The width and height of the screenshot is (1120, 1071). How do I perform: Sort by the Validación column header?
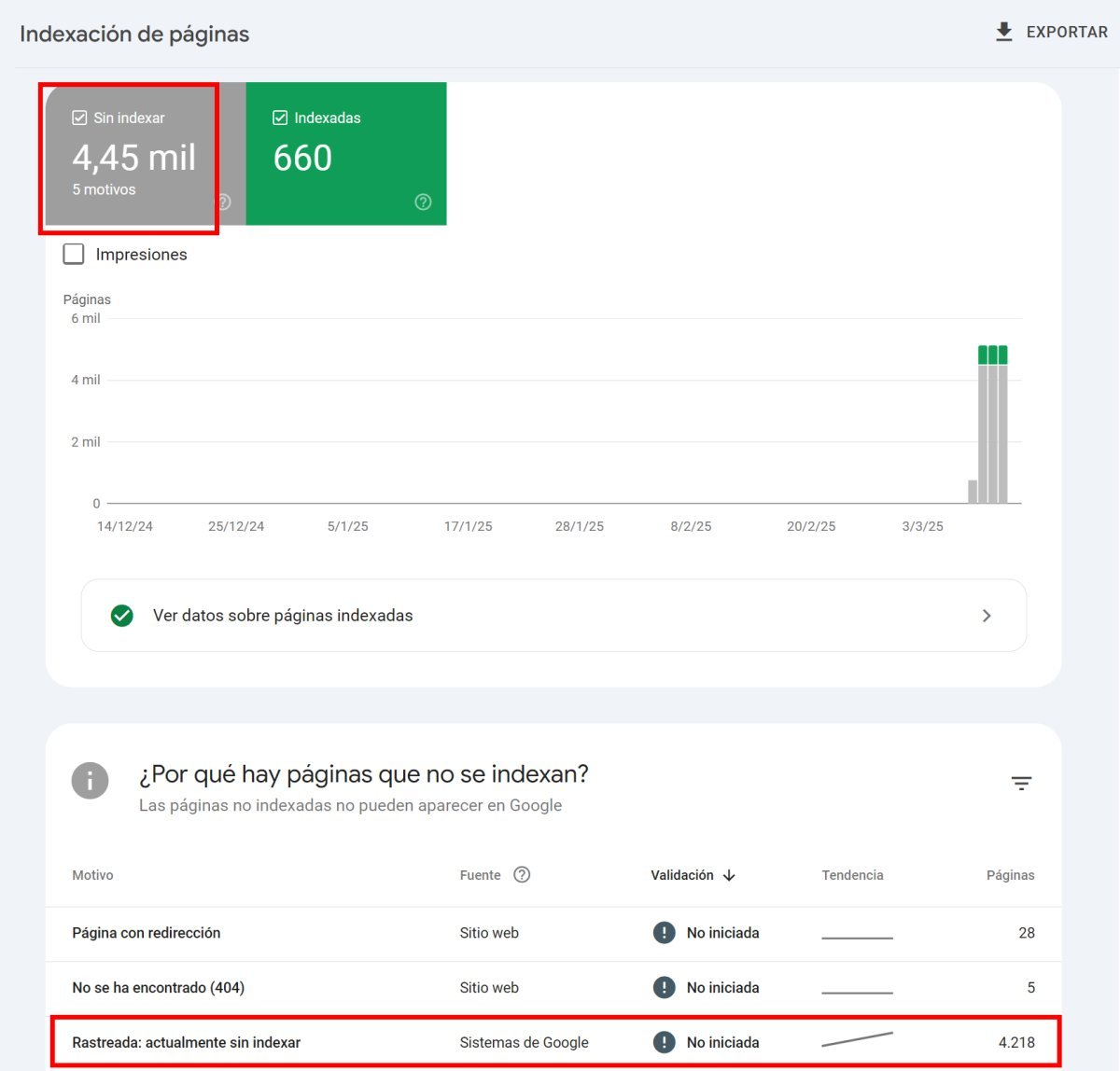click(x=682, y=875)
